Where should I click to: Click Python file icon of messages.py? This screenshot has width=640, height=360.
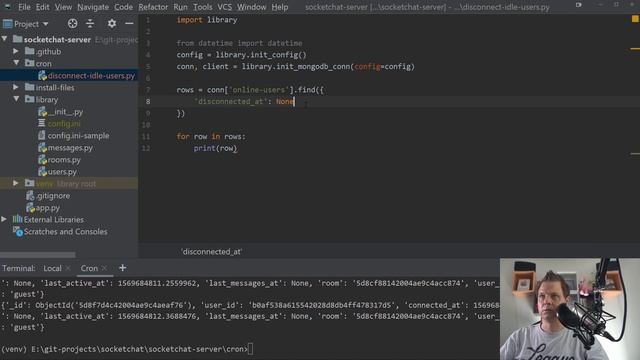42,148
